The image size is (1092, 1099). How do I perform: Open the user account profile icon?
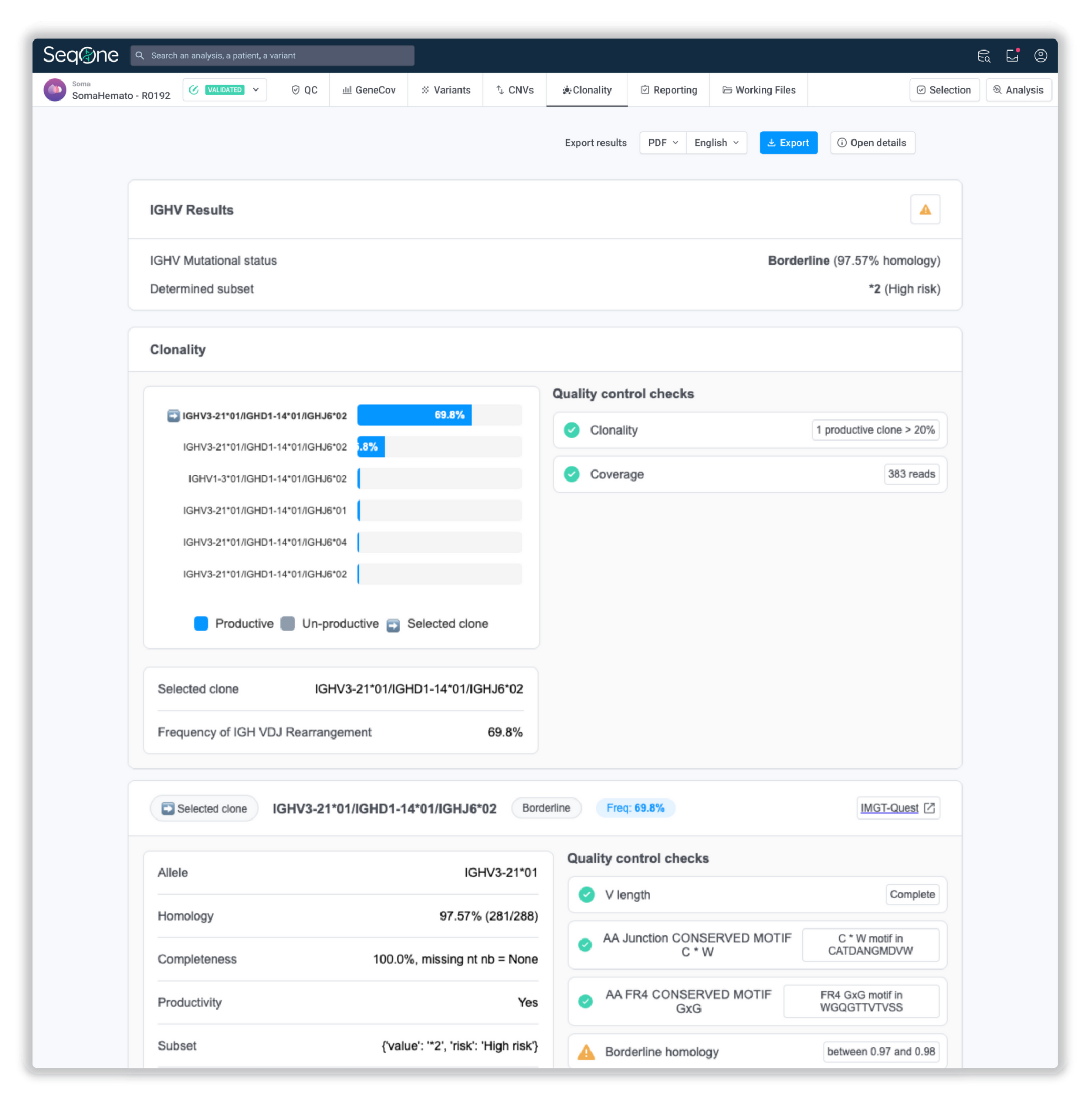click(1040, 55)
